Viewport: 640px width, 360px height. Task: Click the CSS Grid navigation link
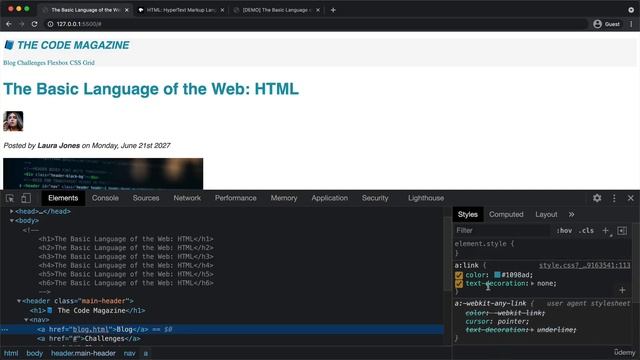coord(82,63)
